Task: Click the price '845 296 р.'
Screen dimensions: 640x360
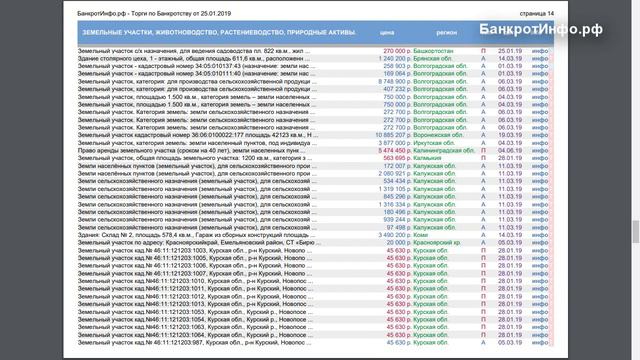Action: tap(398, 197)
